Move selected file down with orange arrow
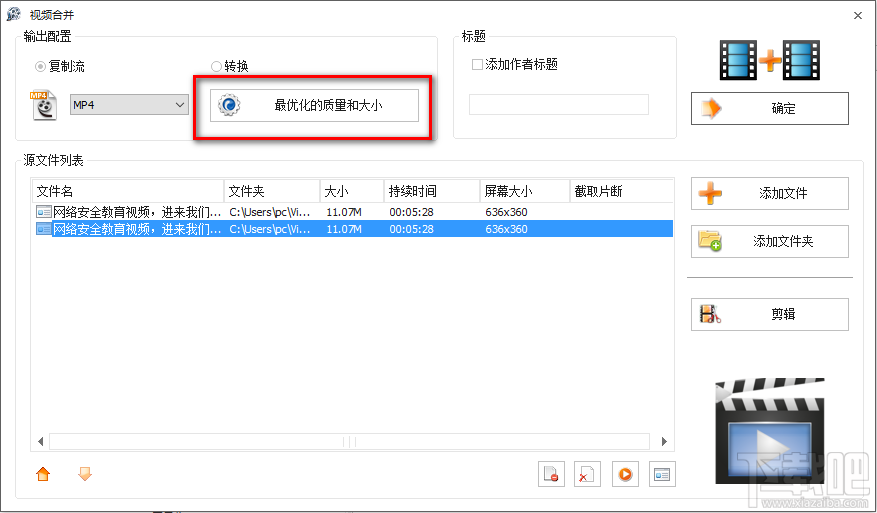The image size is (877, 513). click(85, 474)
